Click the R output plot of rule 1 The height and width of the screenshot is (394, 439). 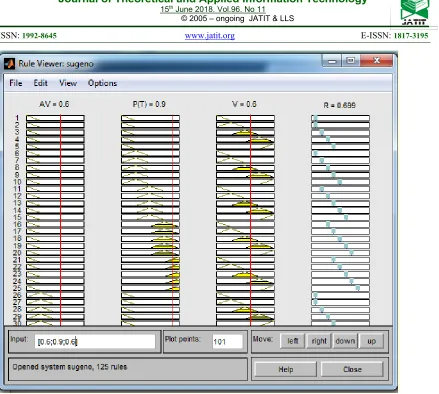pos(340,118)
